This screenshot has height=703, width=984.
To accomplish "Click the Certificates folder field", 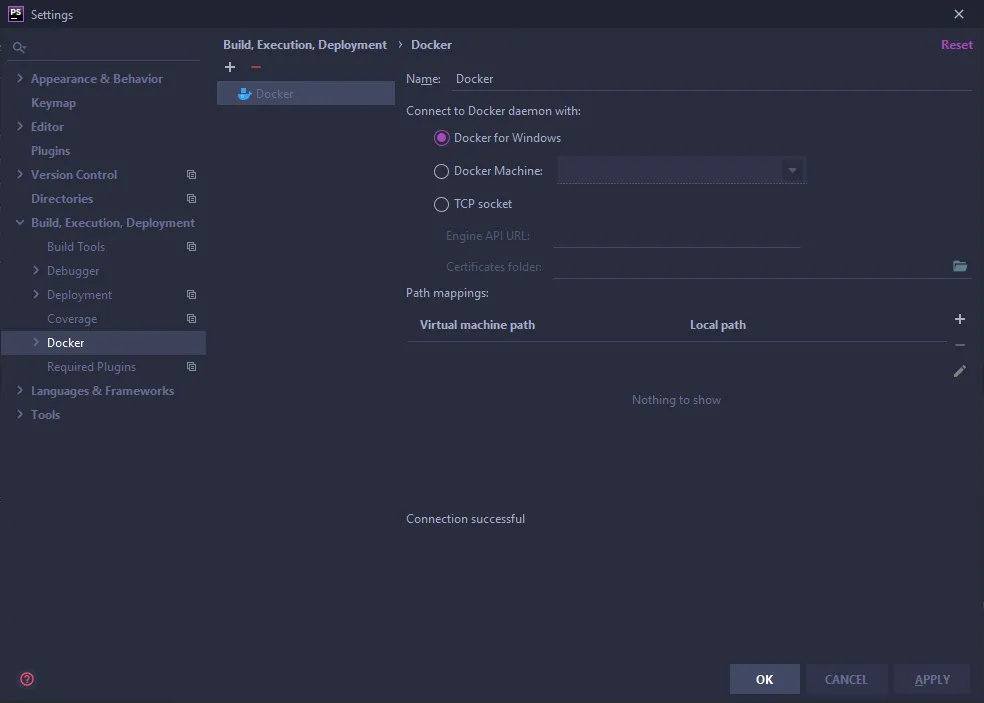I will pos(751,267).
